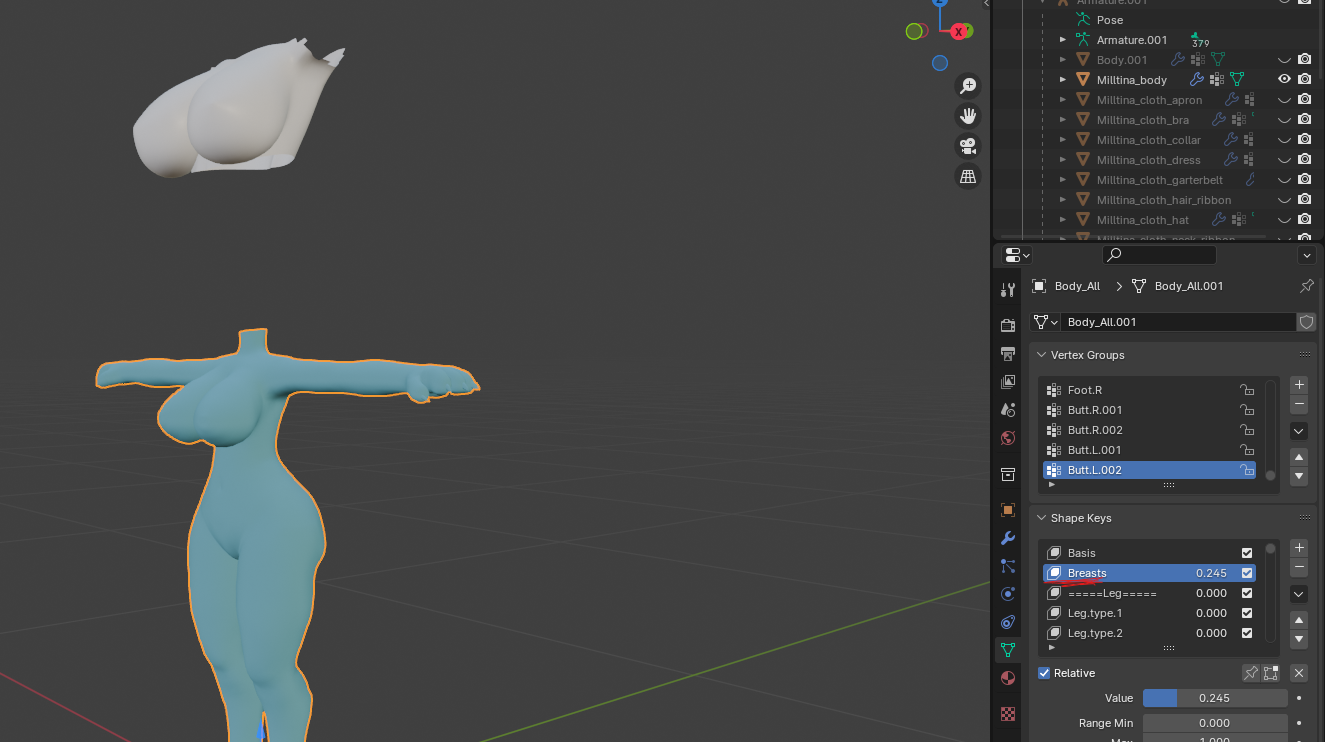Image resolution: width=1325 pixels, height=742 pixels.
Task: Expand the Armature.001 data row
Action: point(1063,40)
